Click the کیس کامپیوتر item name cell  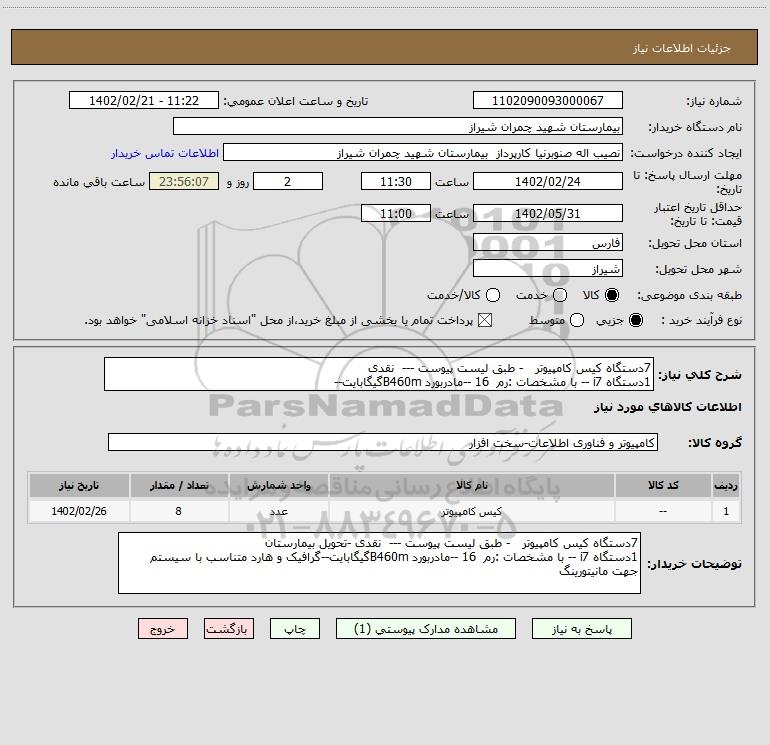click(472, 511)
